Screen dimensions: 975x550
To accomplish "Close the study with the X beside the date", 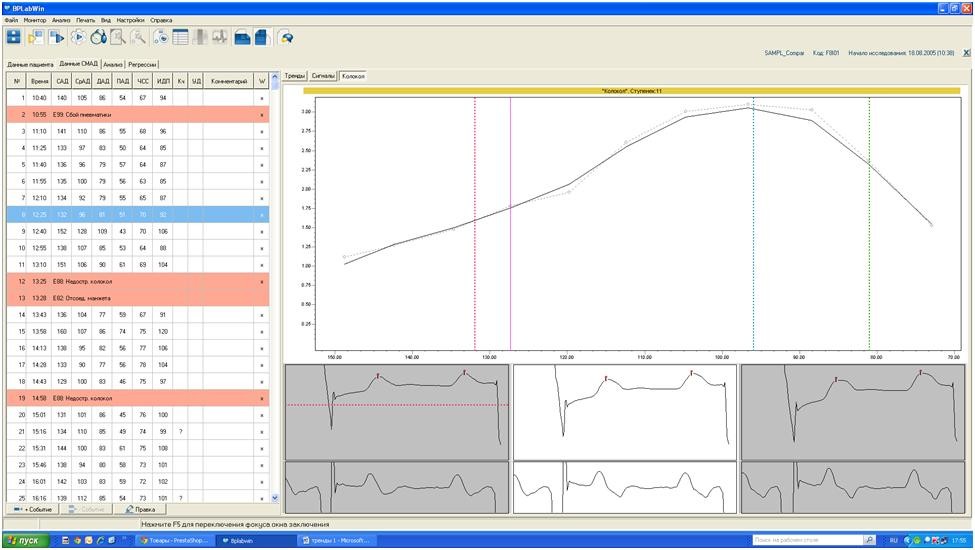I will point(966,53).
